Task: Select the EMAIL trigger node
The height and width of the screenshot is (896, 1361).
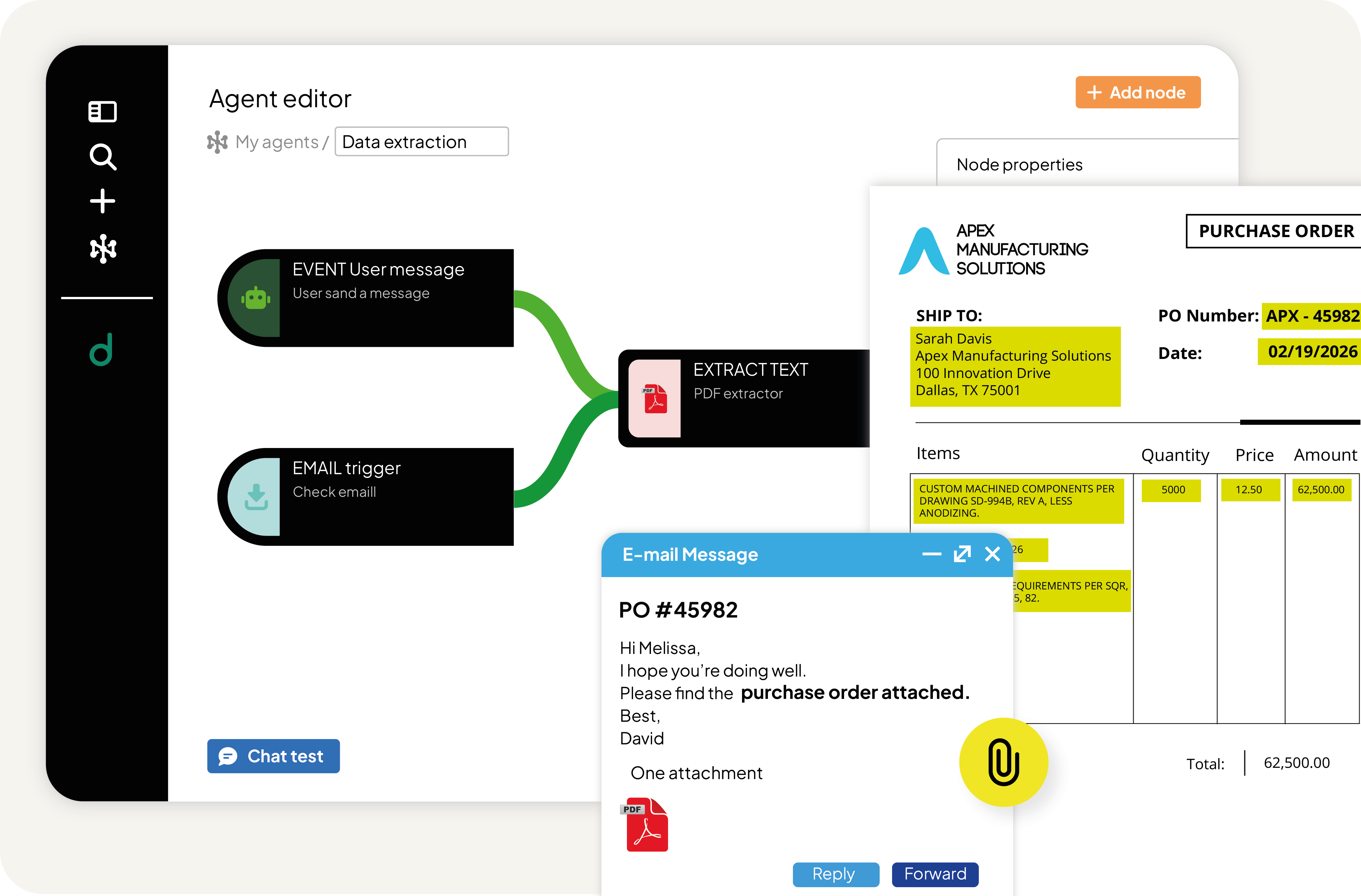Action: (x=366, y=497)
